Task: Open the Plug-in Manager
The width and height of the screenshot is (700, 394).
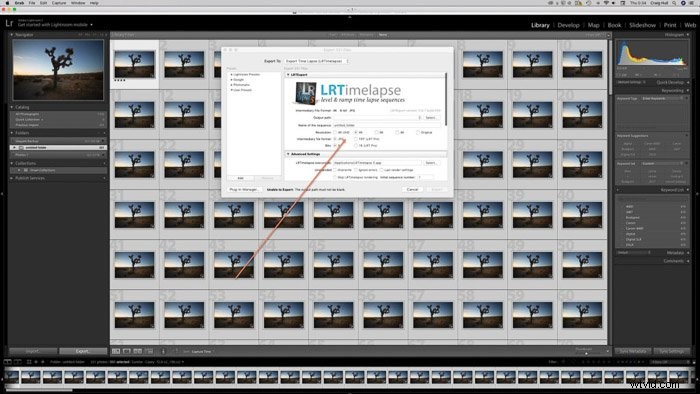Action: (243, 190)
